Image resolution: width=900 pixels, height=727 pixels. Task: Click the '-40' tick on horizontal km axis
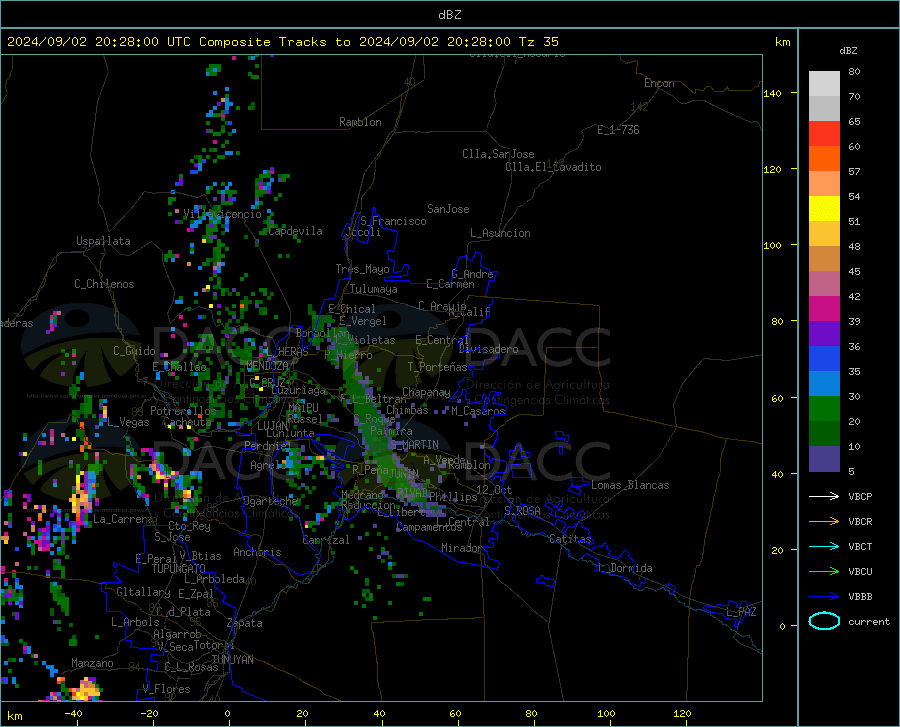pos(73,713)
